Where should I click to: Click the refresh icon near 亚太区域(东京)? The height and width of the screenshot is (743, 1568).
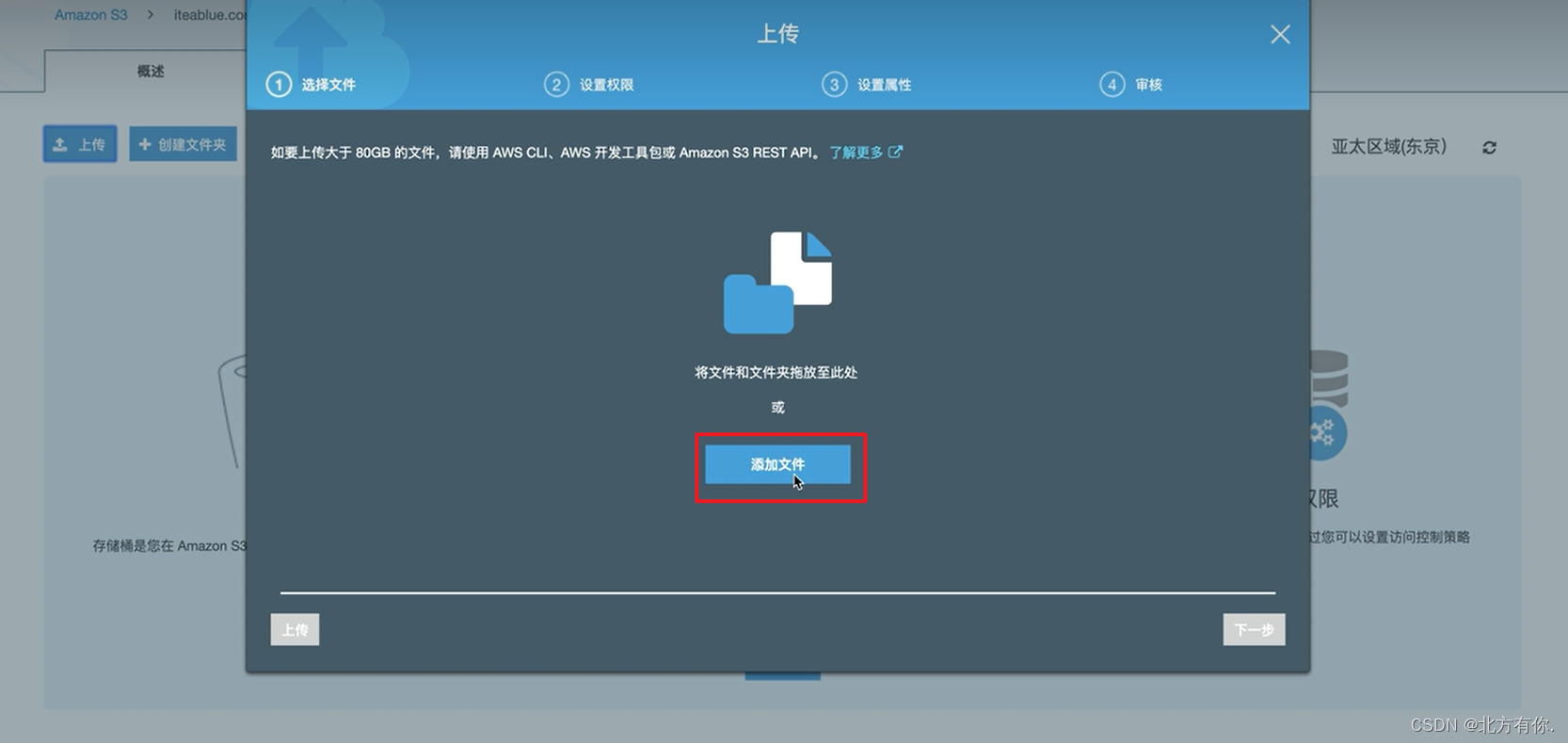[x=1489, y=148]
